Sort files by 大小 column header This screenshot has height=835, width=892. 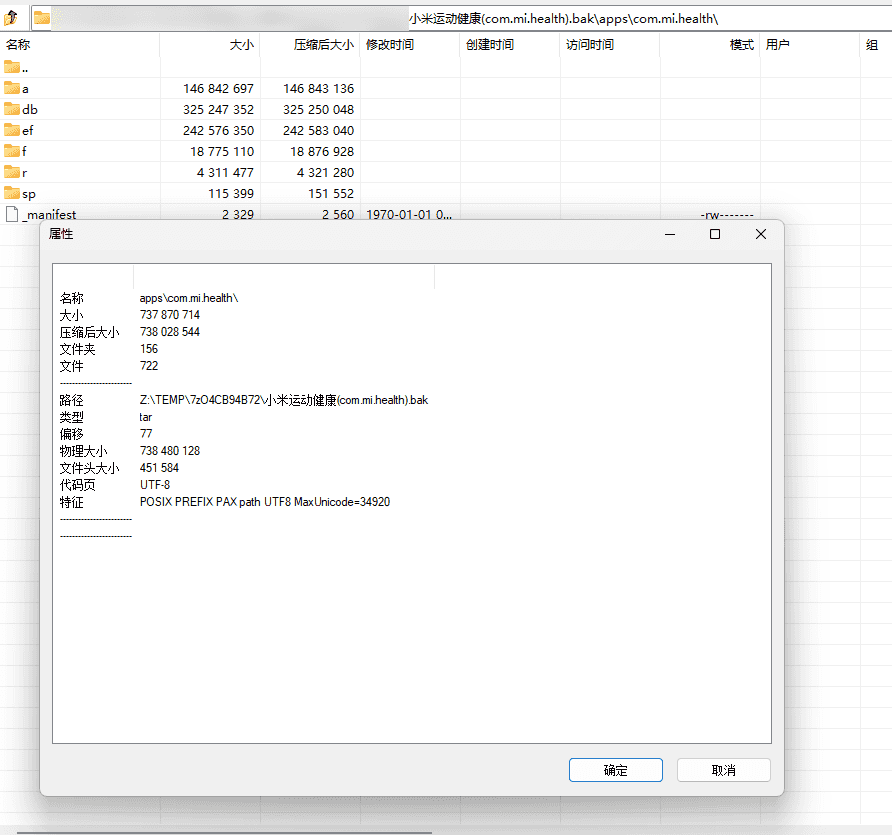[x=241, y=45]
